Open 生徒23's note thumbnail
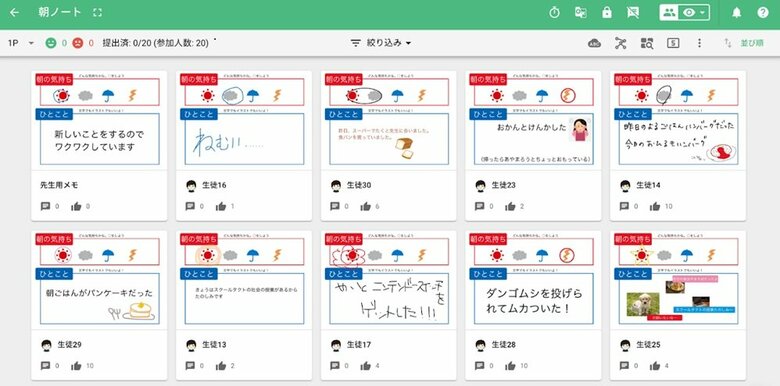780x386 pixels. [x=533, y=120]
